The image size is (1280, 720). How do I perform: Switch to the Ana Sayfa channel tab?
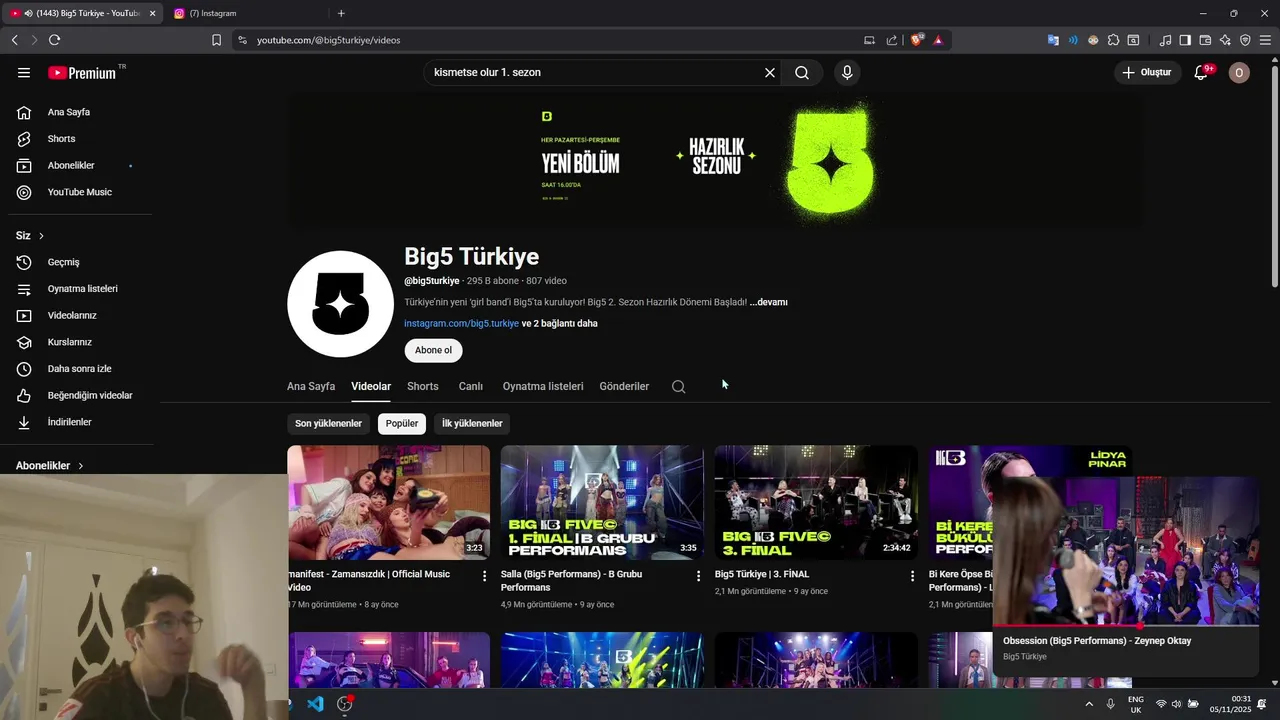(x=311, y=387)
